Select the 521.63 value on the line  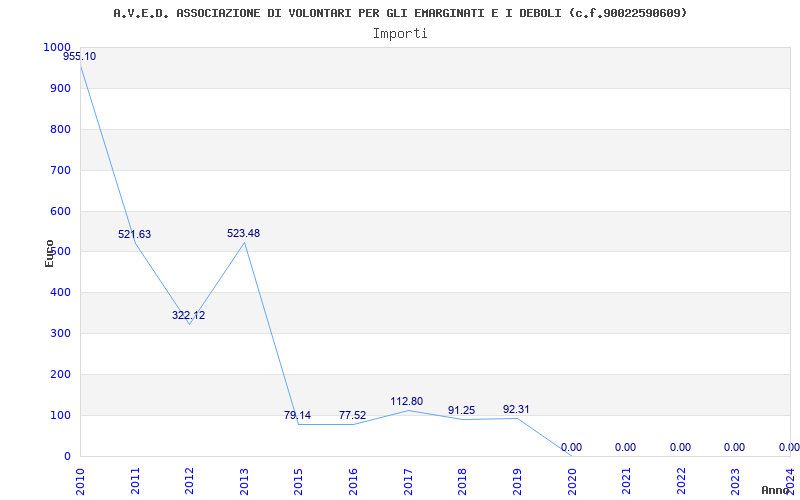[134, 235]
